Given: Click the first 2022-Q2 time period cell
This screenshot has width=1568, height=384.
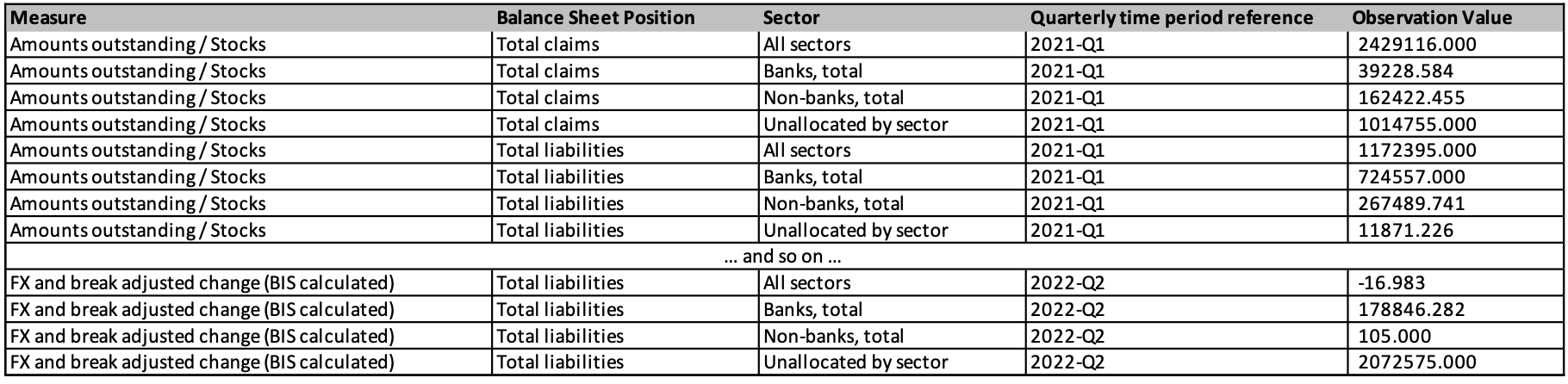Looking at the screenshot, I should tap(1067, 282).
